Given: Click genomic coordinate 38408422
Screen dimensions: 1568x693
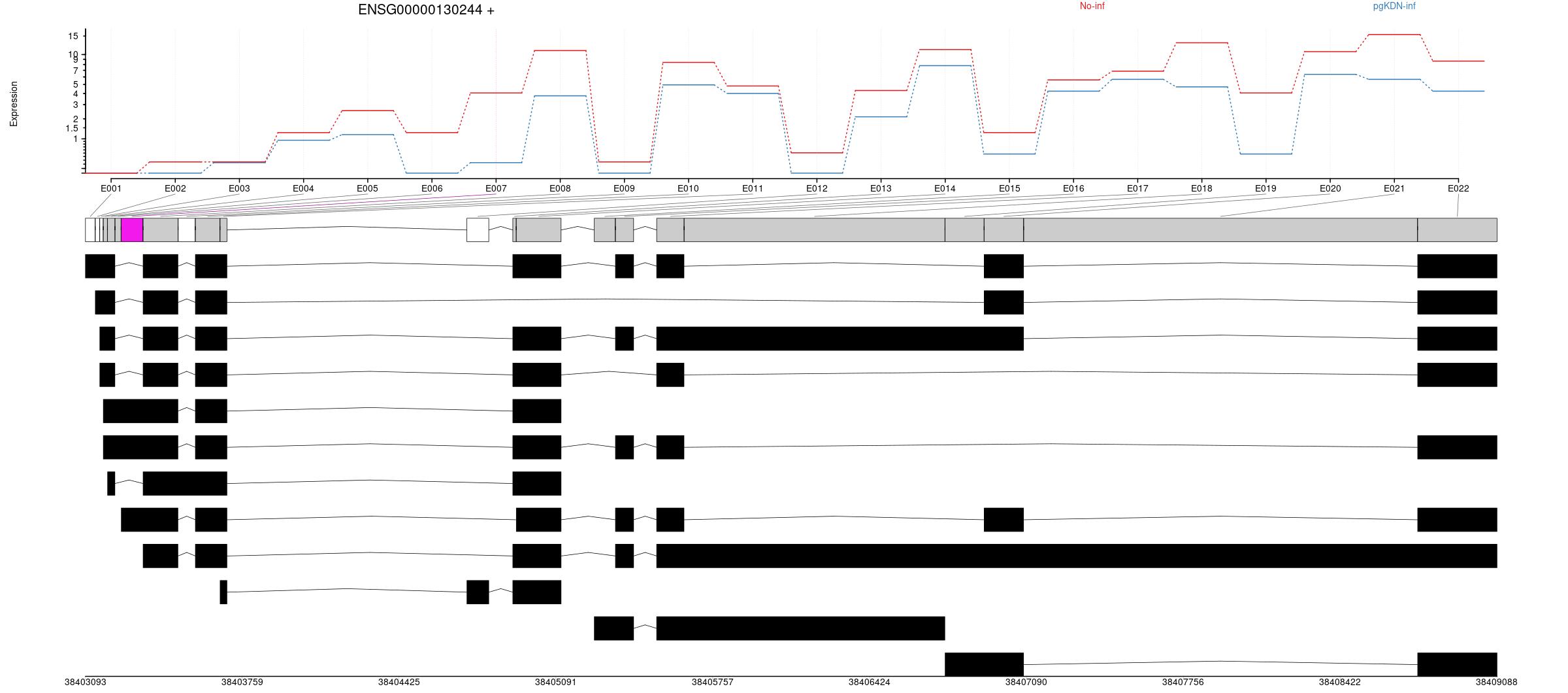Looking at the screenshot, I should pyautogui.click(x=1340, y=682).
